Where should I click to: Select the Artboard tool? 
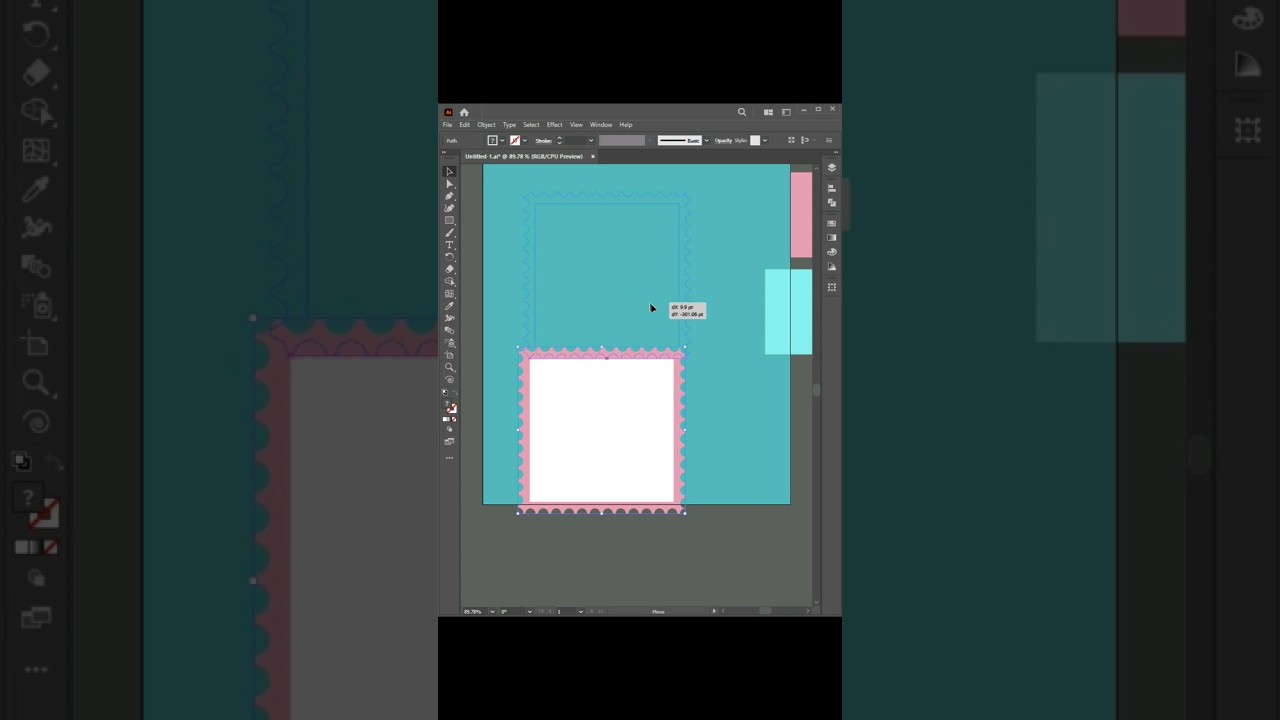(449, 355)
